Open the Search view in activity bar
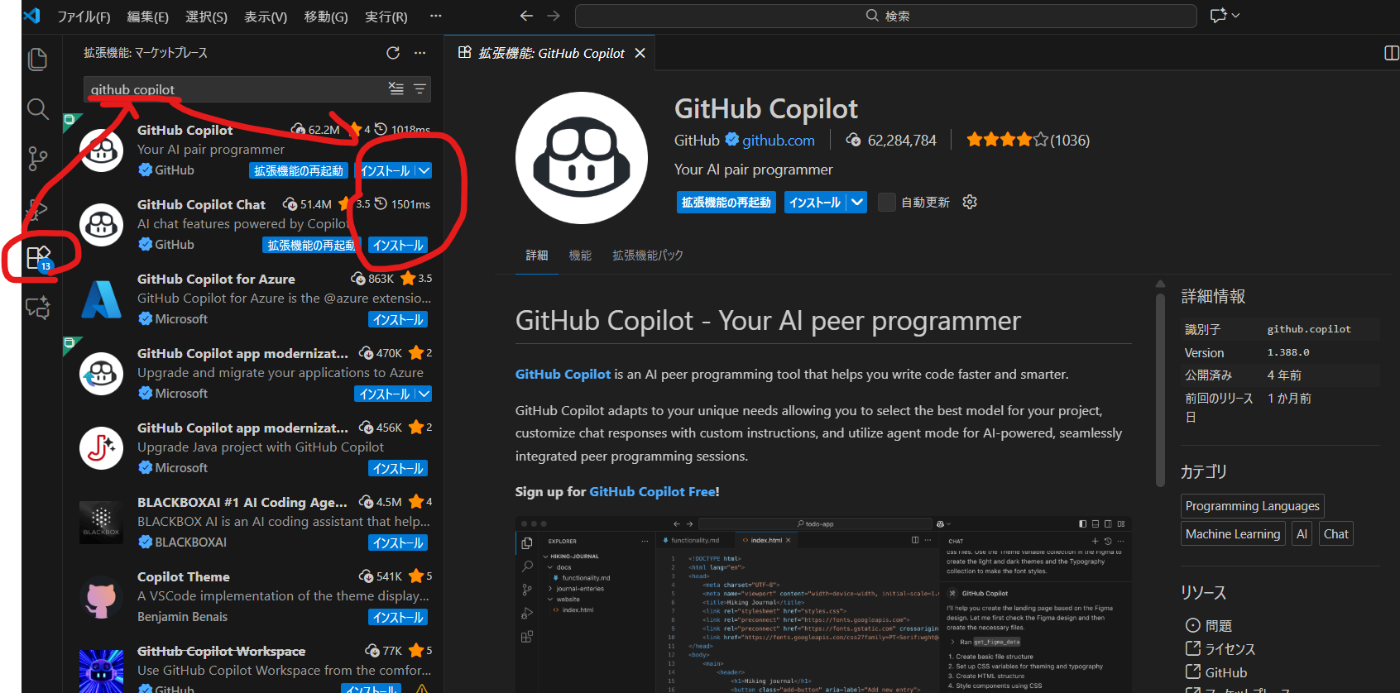Image resolution: width=1400 pixels, height=693 pixels. (37, 109)
